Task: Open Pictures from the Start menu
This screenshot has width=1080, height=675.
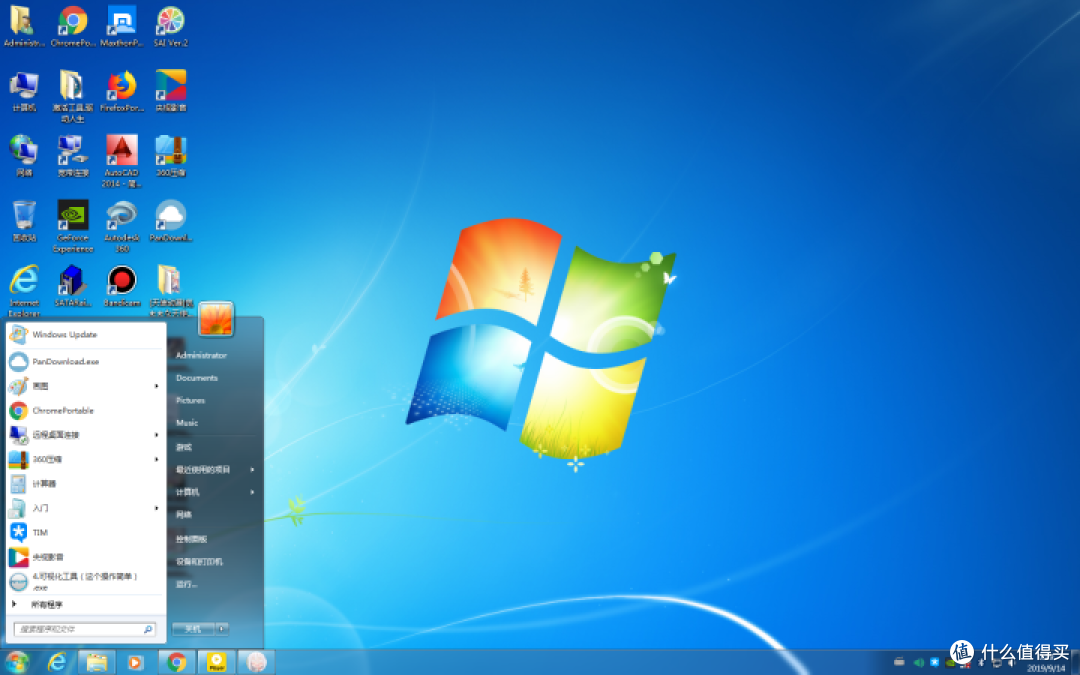Action: click(x=191, y=400)
